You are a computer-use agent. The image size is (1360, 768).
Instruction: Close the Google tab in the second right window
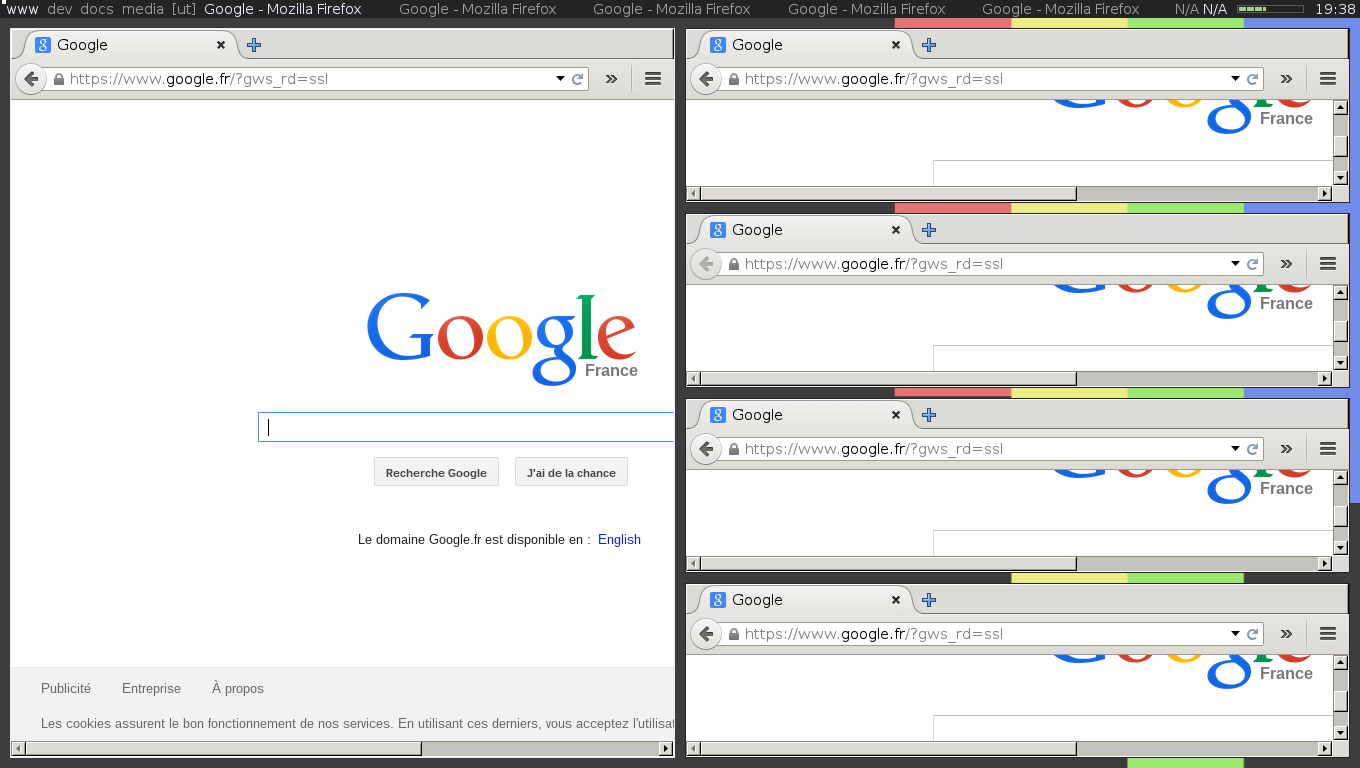pyautogui.click(x=896, y=230)
